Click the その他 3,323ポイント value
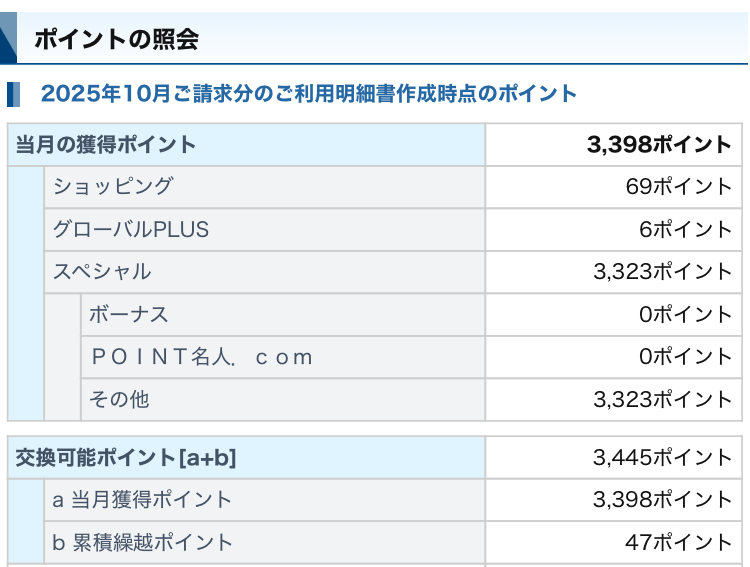Image resolution: width=750 pixels, height=567 pixels. click(662, 399)
